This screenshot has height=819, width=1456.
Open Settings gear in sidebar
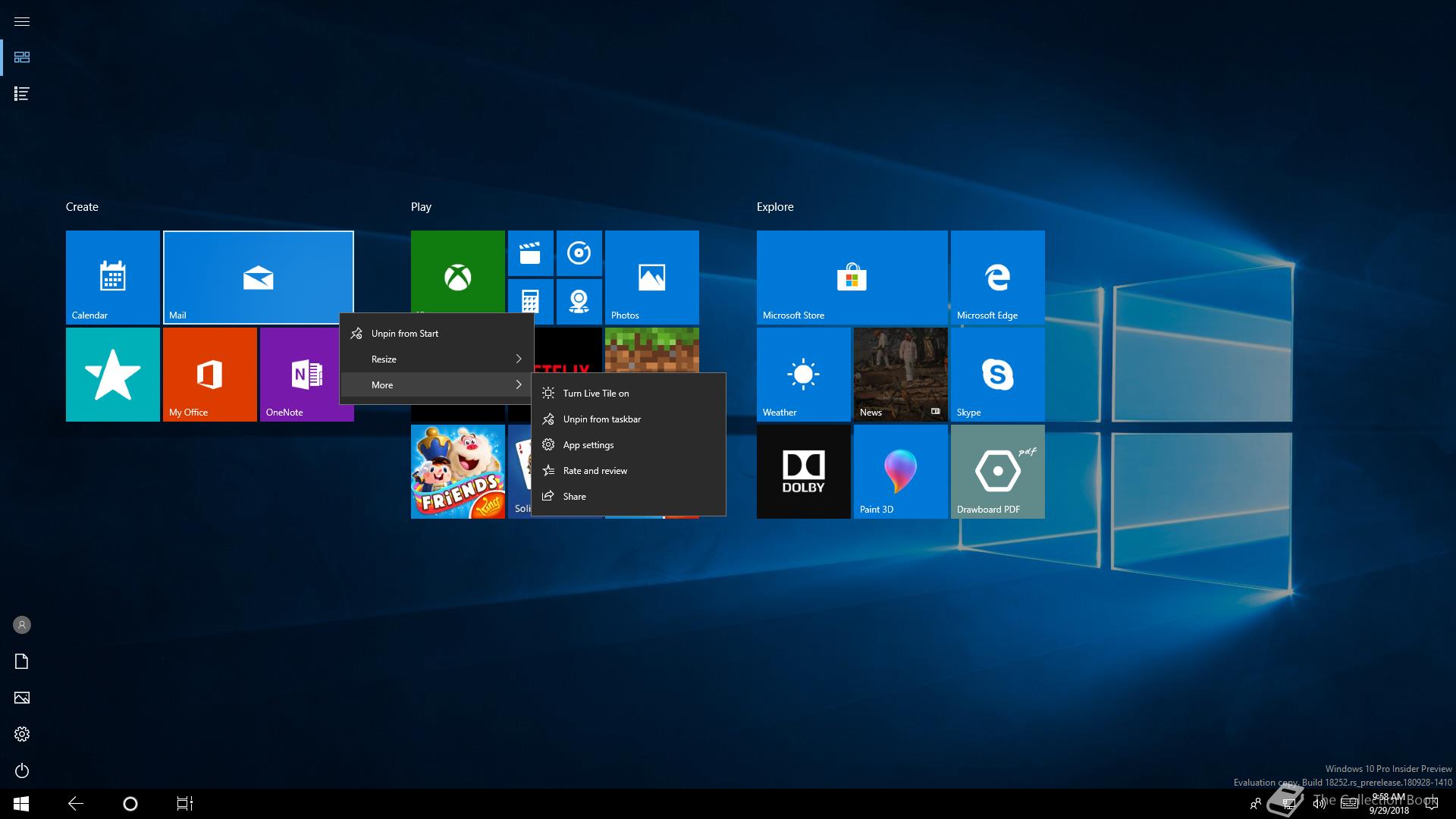pos(22,734)
